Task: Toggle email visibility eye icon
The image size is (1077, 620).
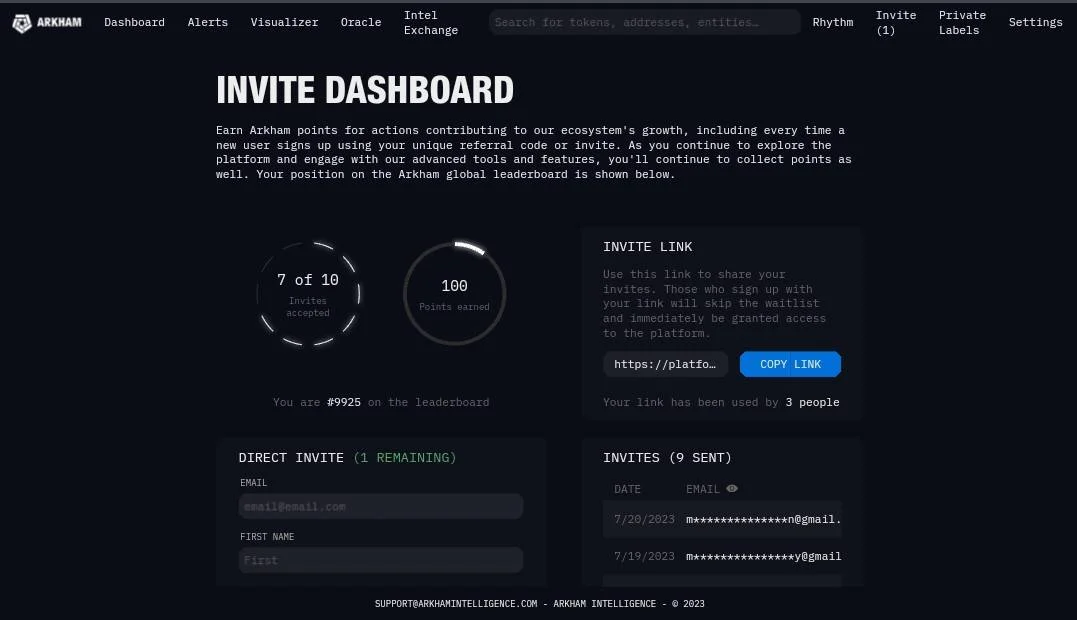Action: 732,488
